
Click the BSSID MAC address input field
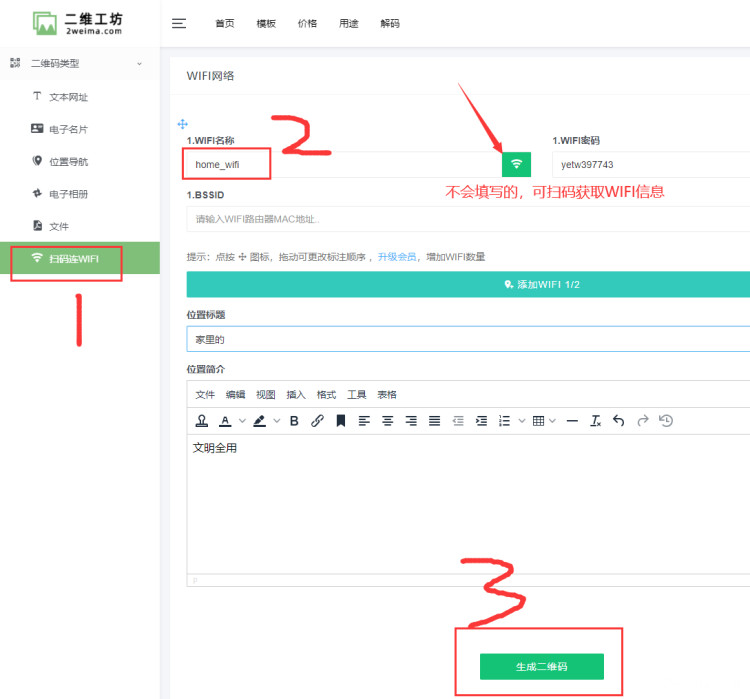[x=466, y=219]
